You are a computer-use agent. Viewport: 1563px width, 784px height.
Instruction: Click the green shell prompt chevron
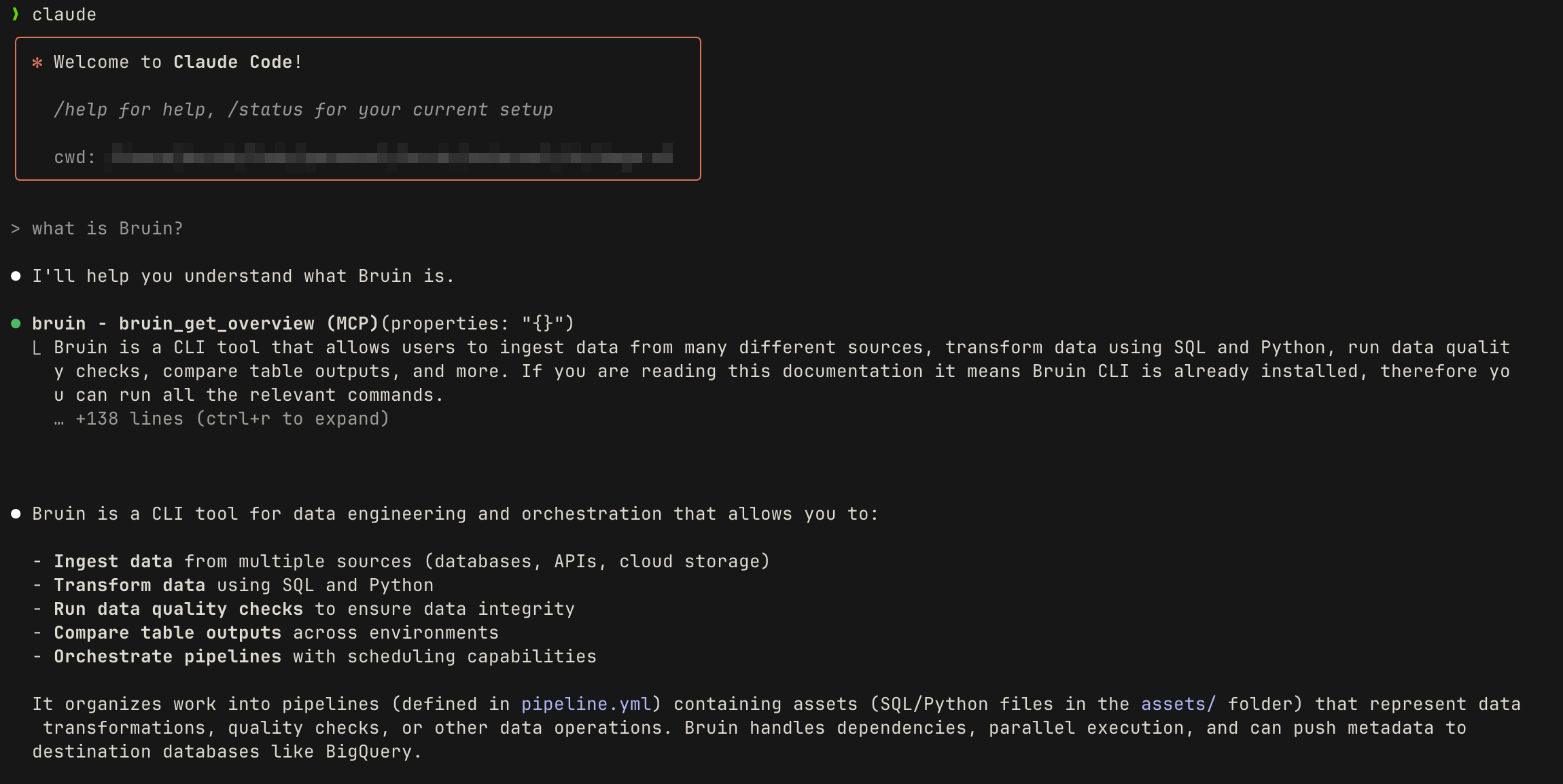point(15,14)
